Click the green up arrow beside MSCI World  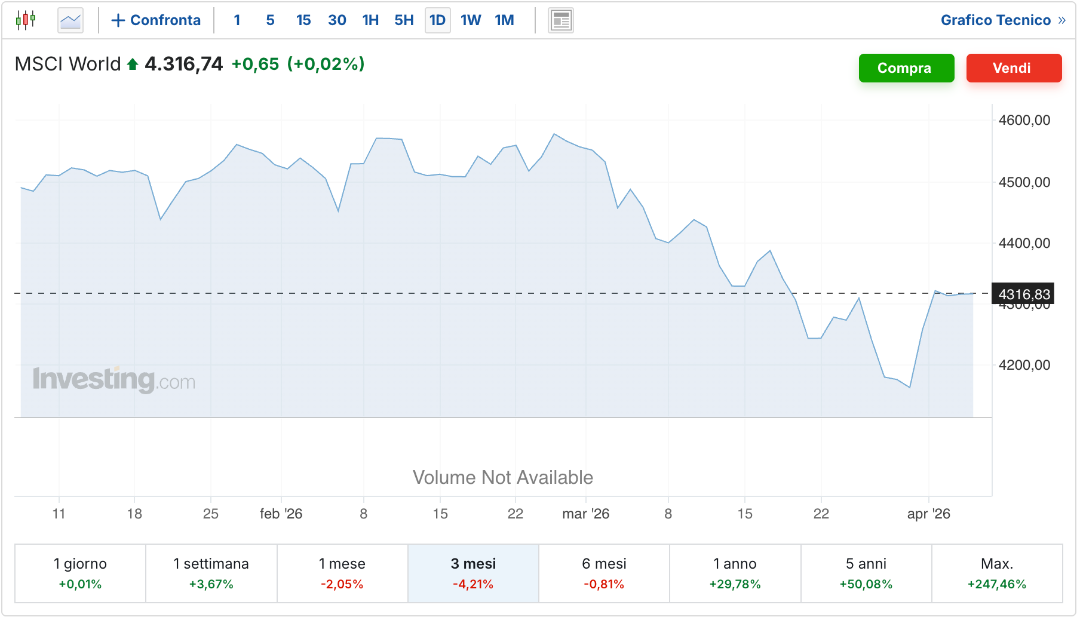pos(132,65)
